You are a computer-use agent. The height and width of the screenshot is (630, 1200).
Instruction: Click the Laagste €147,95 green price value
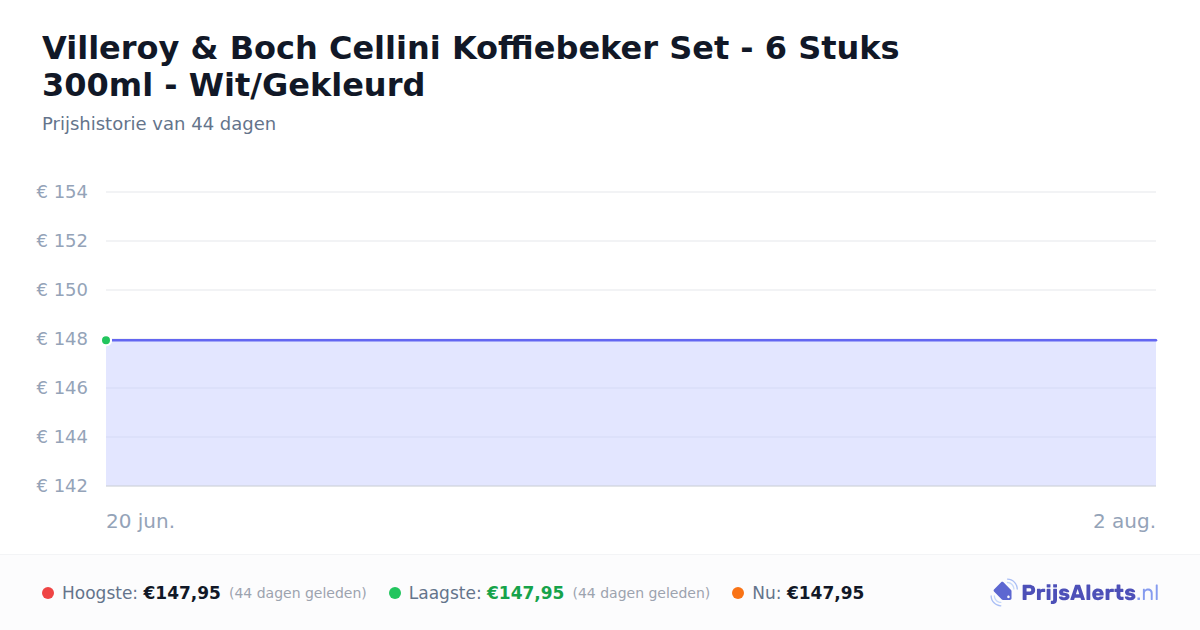525,593
